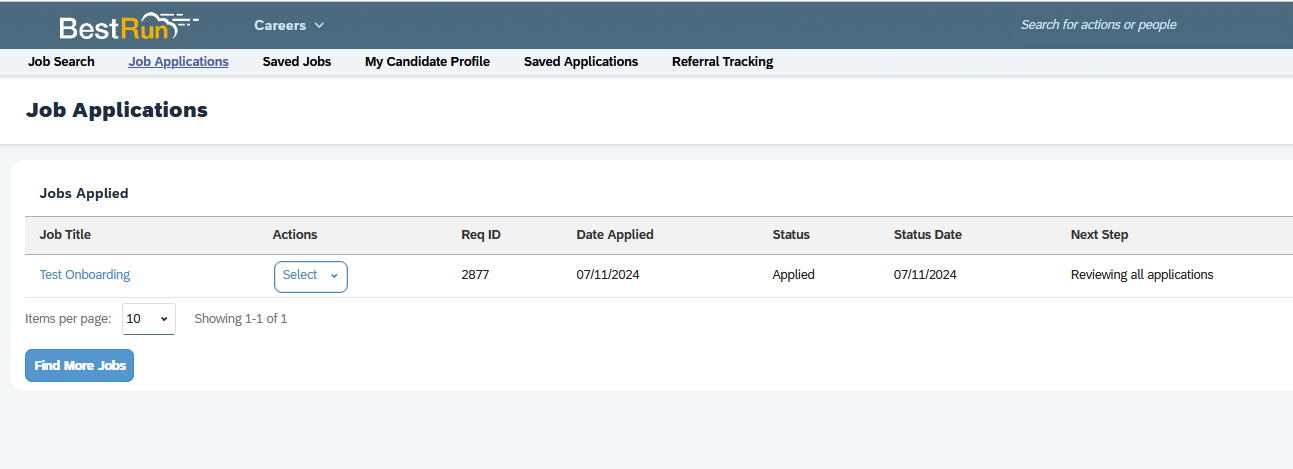The height and width of the screenshot is (469, 1293).
Task: Focus the search for actions or people field
Action: click(1098, 25)
